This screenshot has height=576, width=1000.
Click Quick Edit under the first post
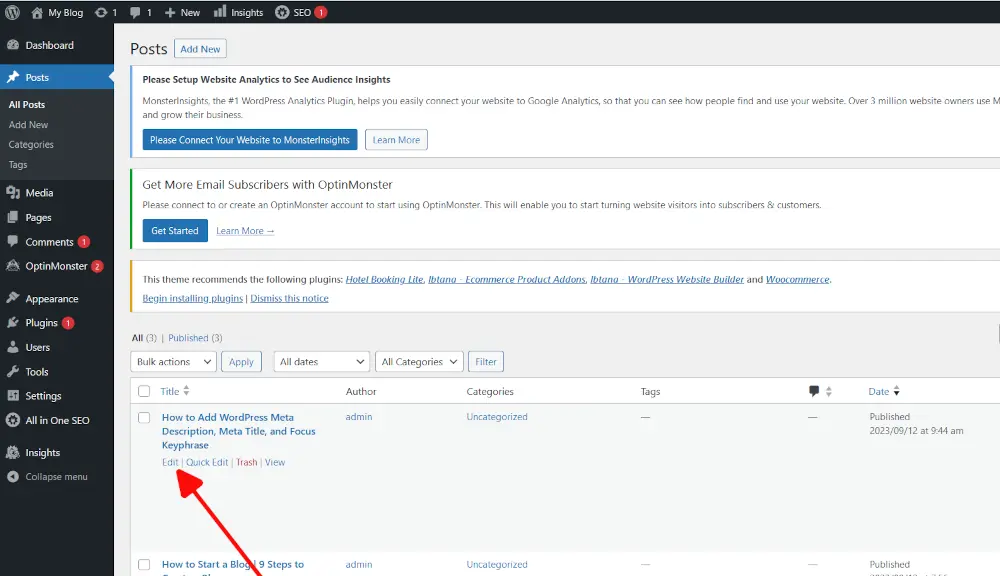[x=207, y=462]
